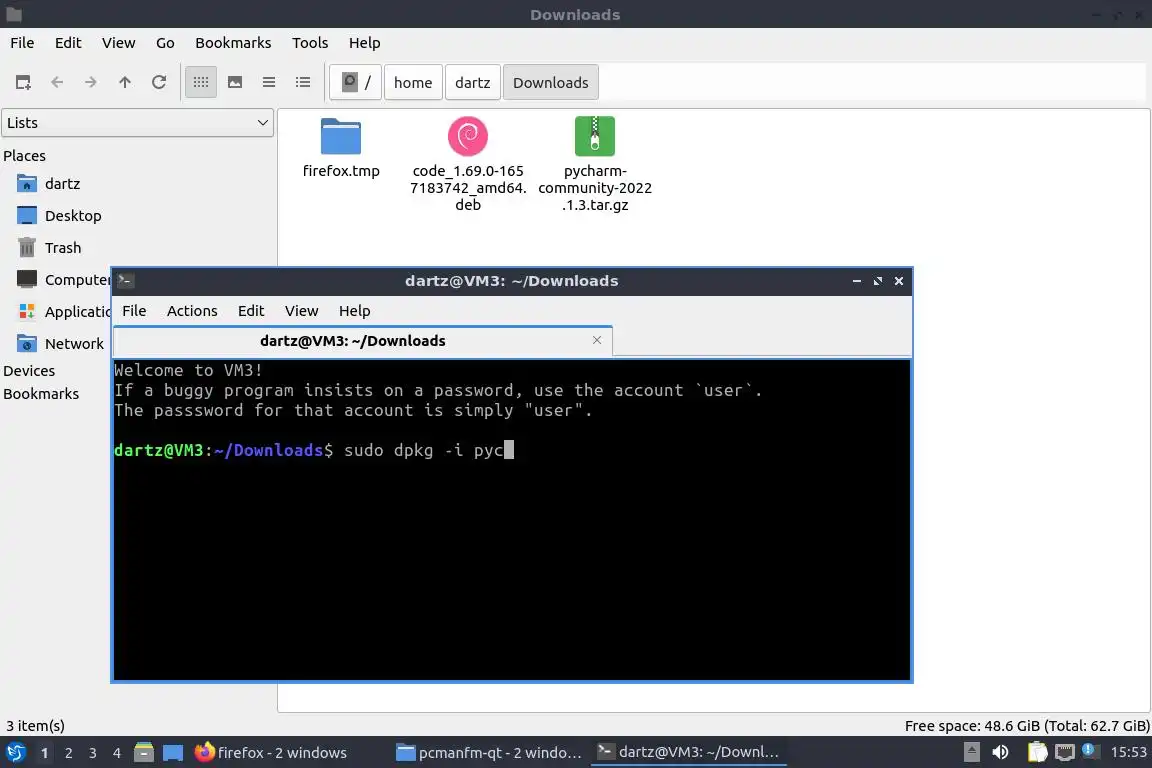1152x768 pixels.
Task: Open Applications in Places sidebar
Action: (63, 312)
